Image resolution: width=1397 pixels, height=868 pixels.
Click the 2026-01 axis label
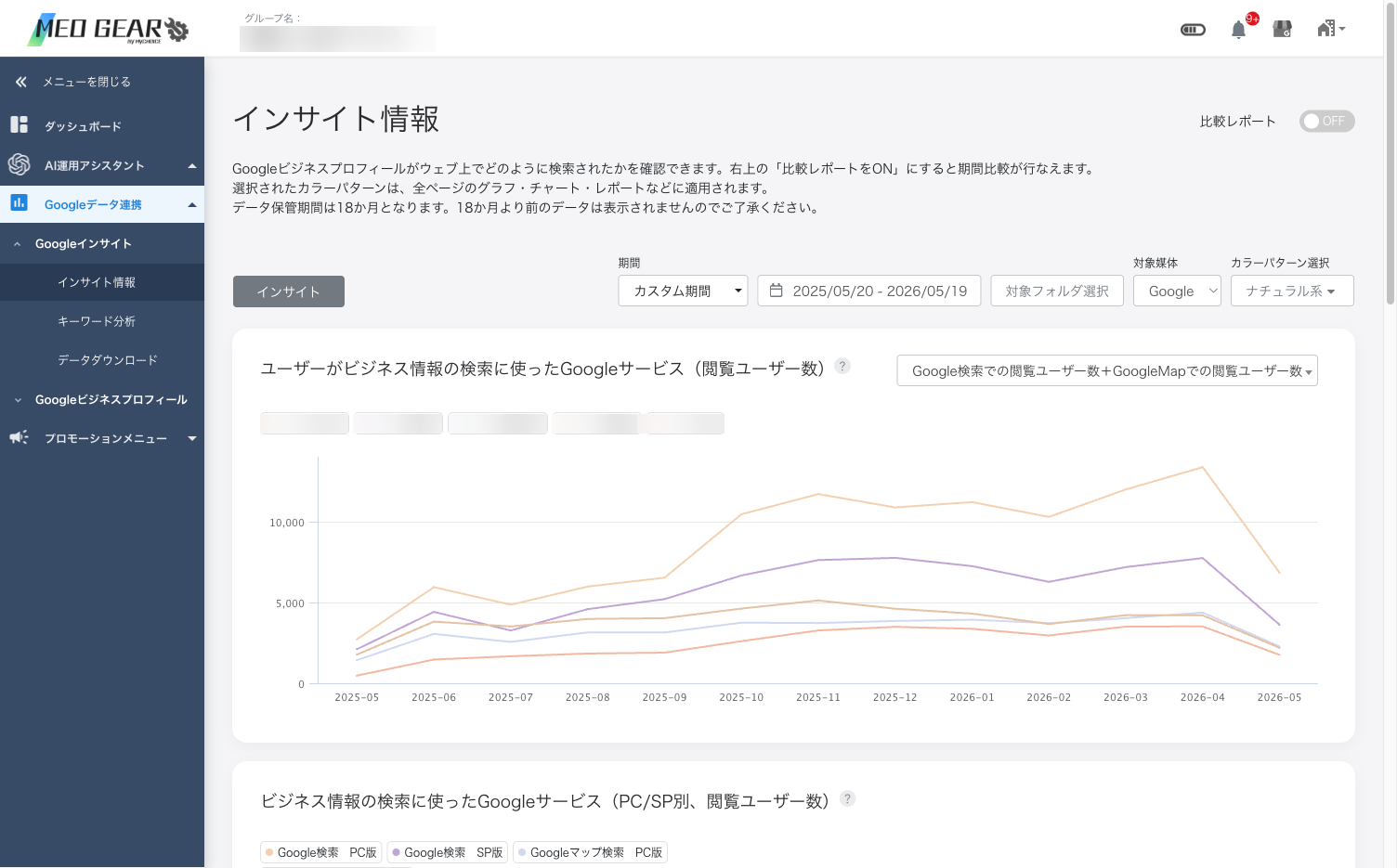[x=972, y=697]
